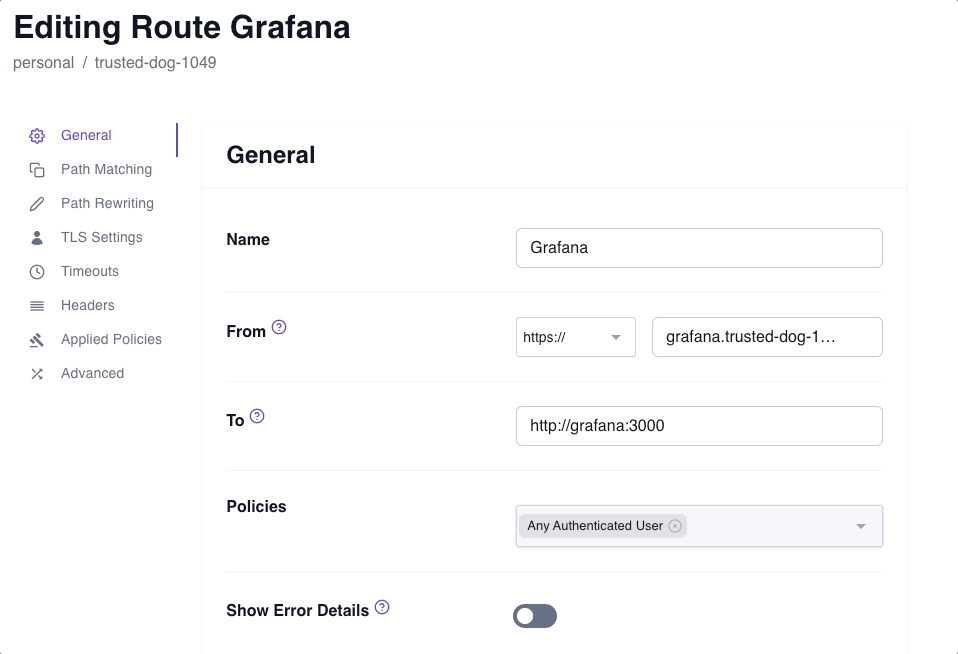Screen dimensions: 958x654
Task: Click the help icon beside Show Error Details
Action: coord(381,605)
